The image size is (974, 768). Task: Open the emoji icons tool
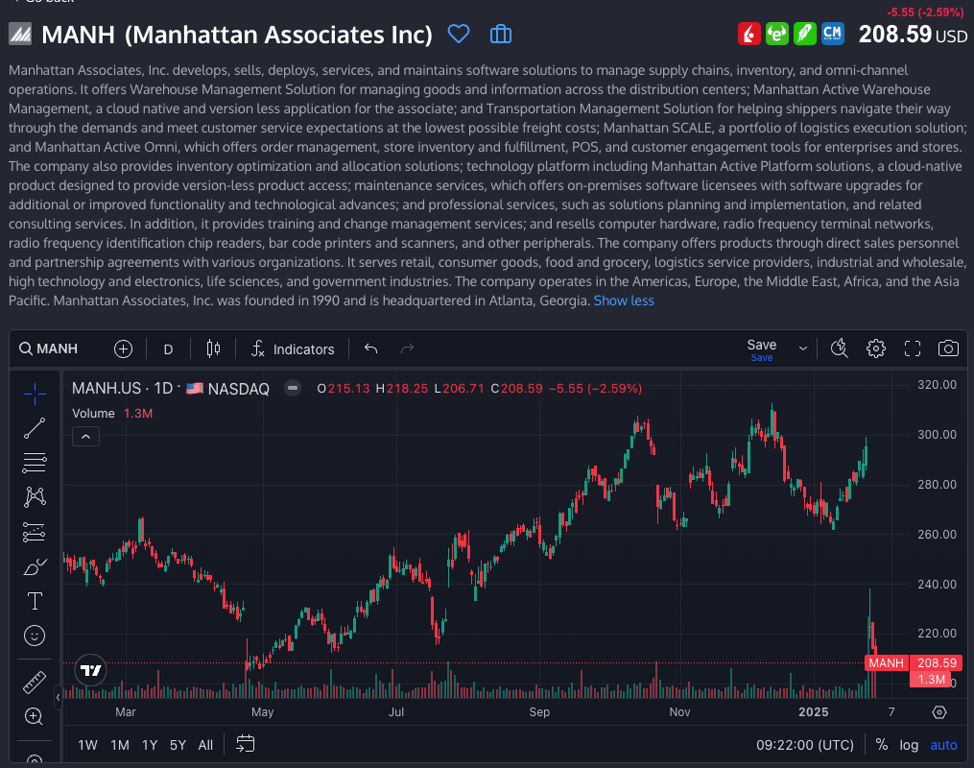(35, 636)
